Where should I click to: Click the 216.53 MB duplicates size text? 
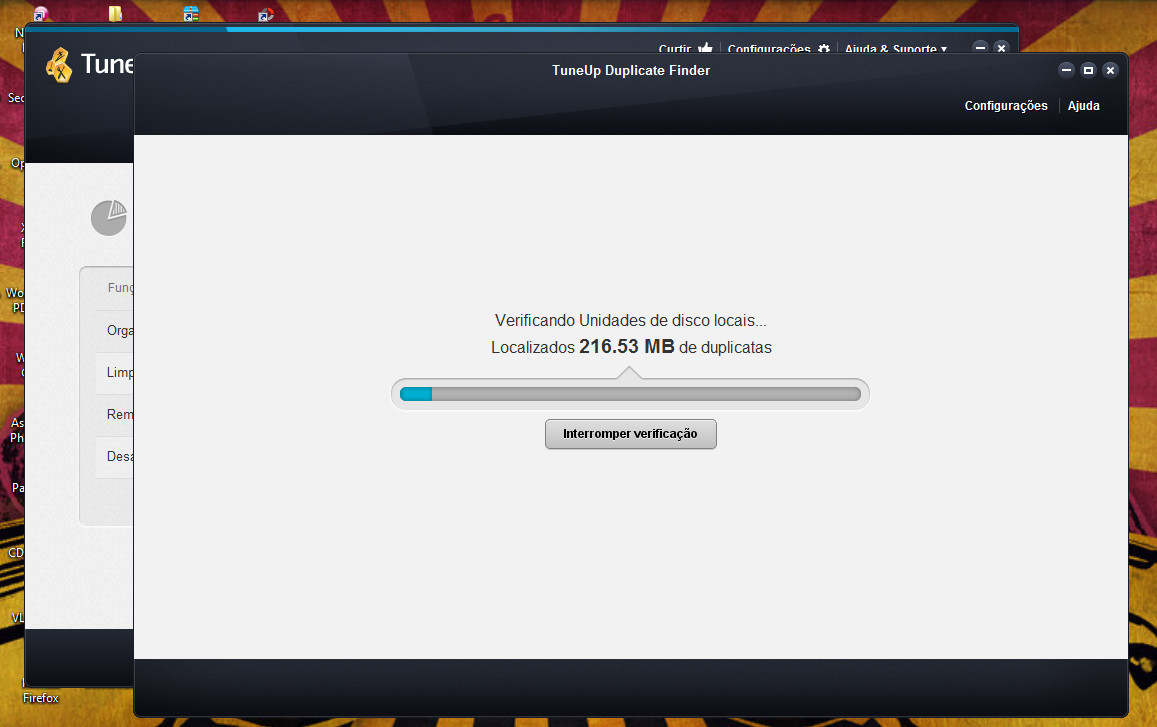point(626,347)
